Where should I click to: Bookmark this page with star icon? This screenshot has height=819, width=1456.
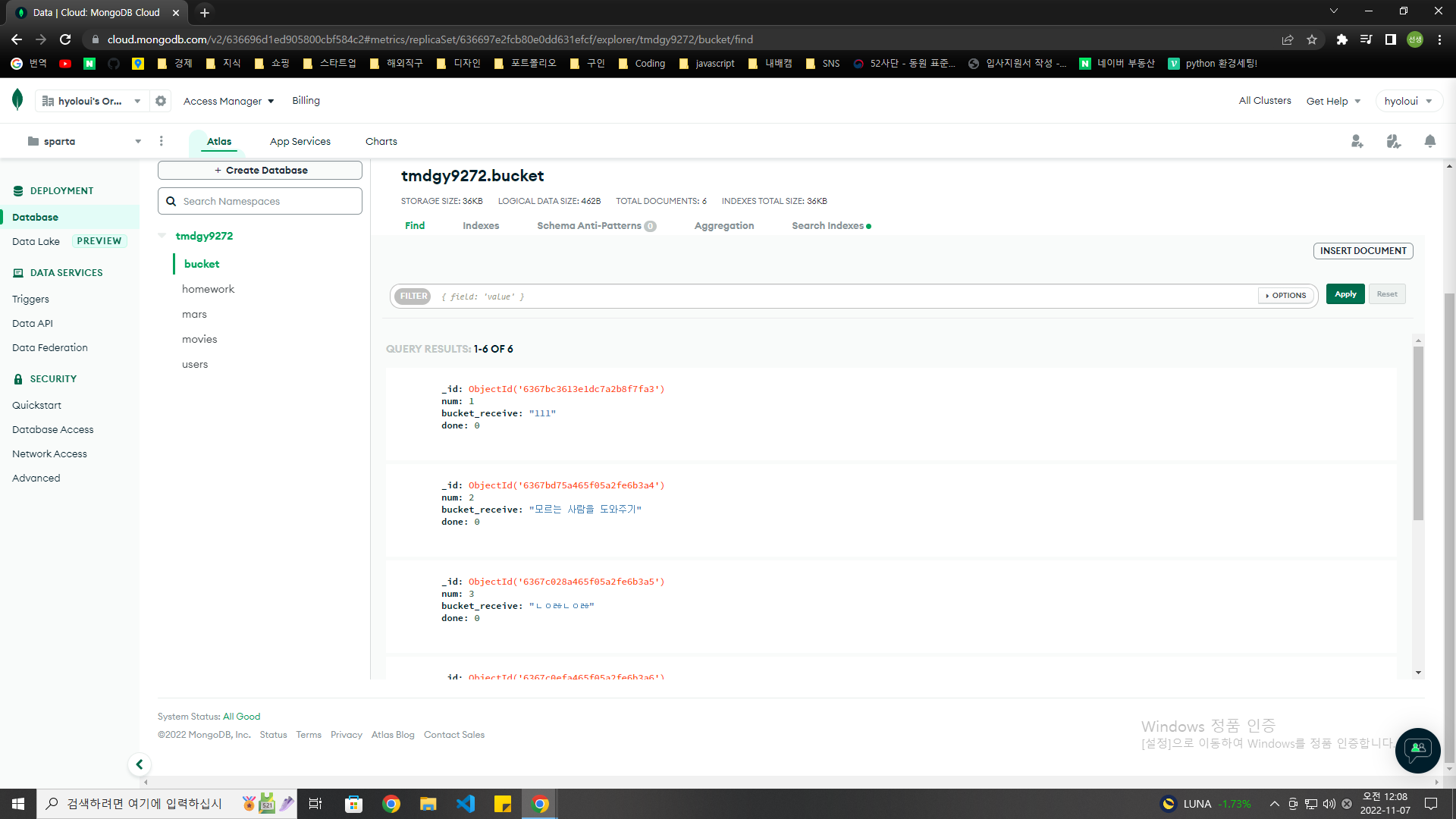pos(1312,39)
